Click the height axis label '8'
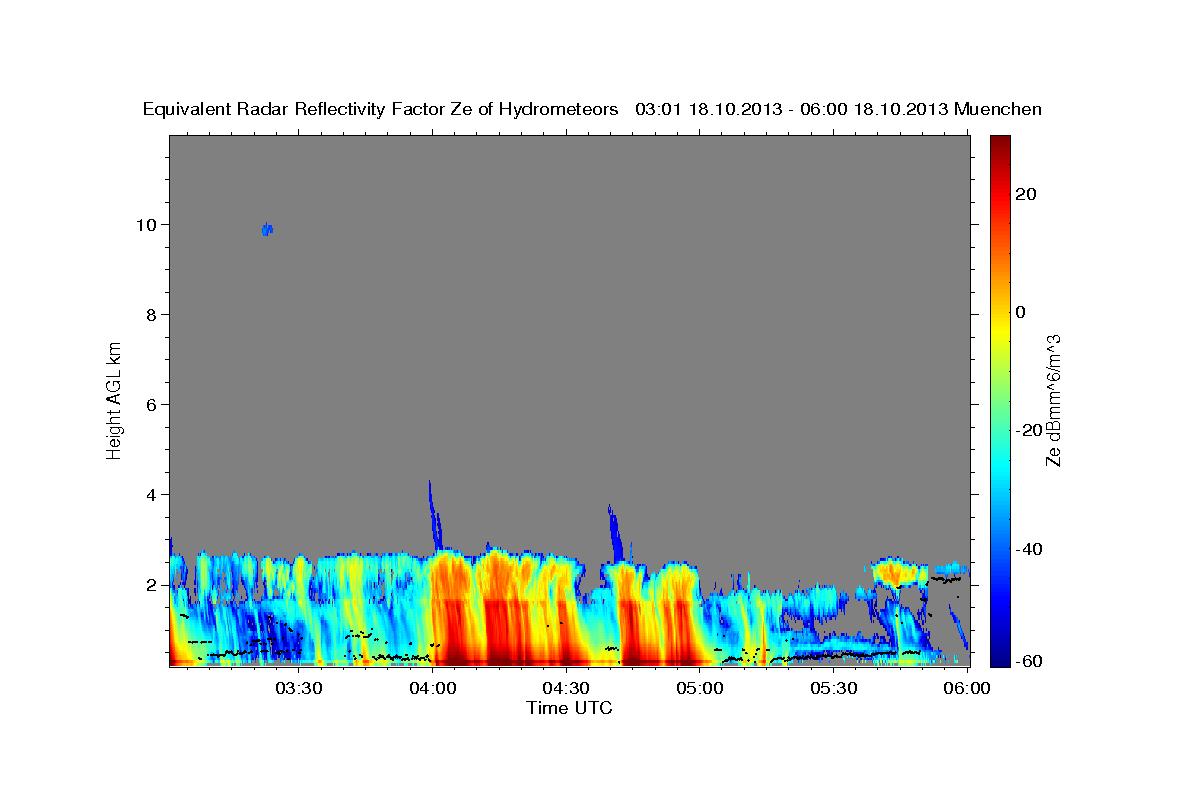Image resolution: width=1200 pixels, height=800 pixels. click(152, 314)
